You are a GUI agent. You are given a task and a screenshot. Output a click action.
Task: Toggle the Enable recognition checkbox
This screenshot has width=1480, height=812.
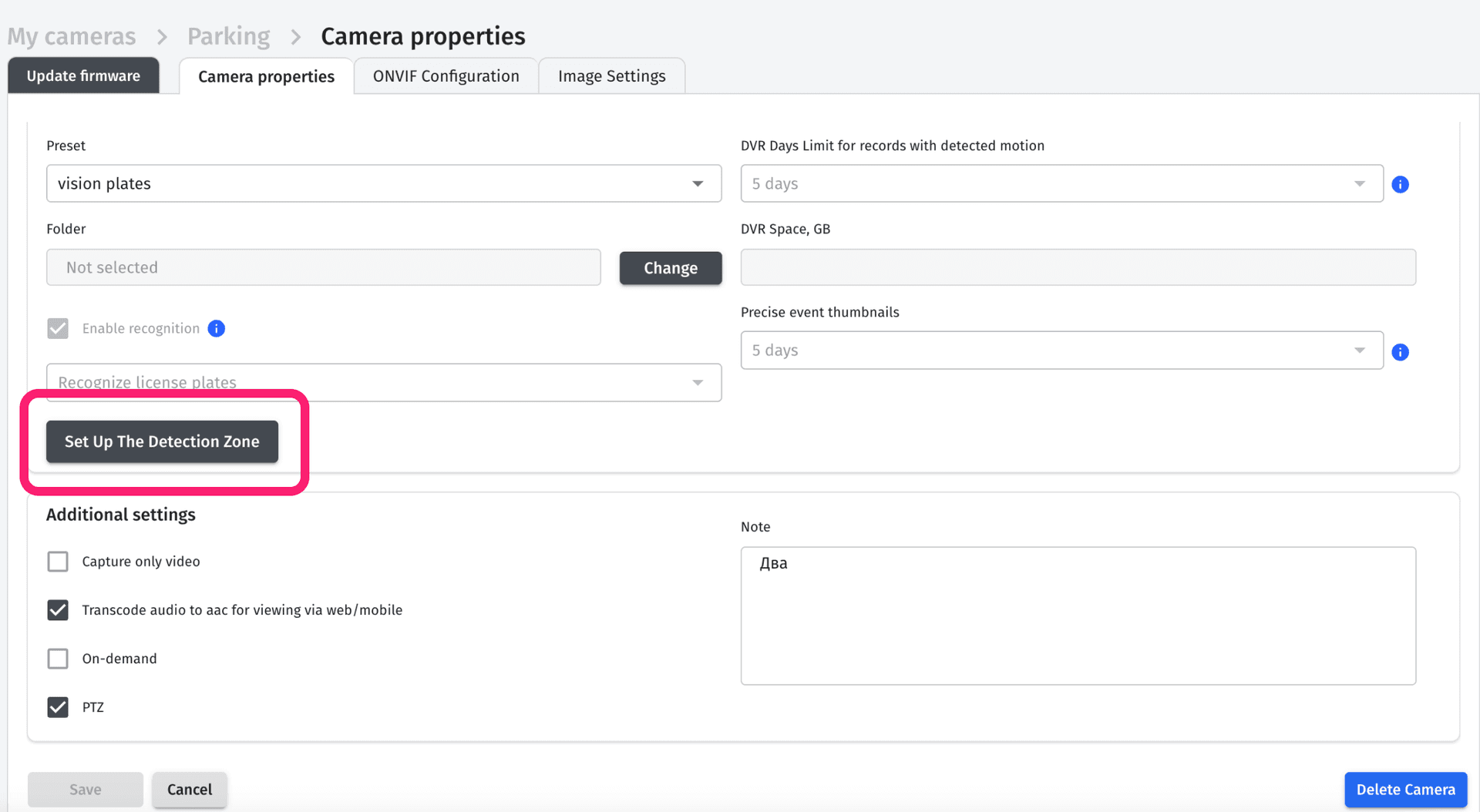click(58, 329)
